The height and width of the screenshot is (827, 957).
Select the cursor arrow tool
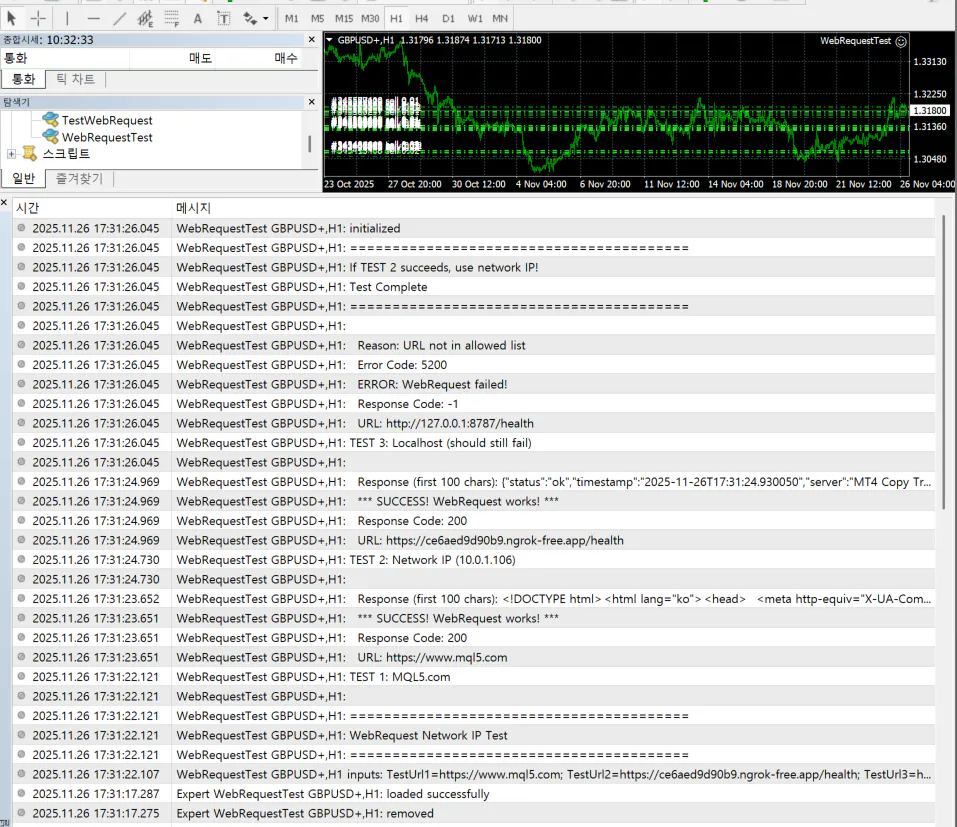[13, 18]
